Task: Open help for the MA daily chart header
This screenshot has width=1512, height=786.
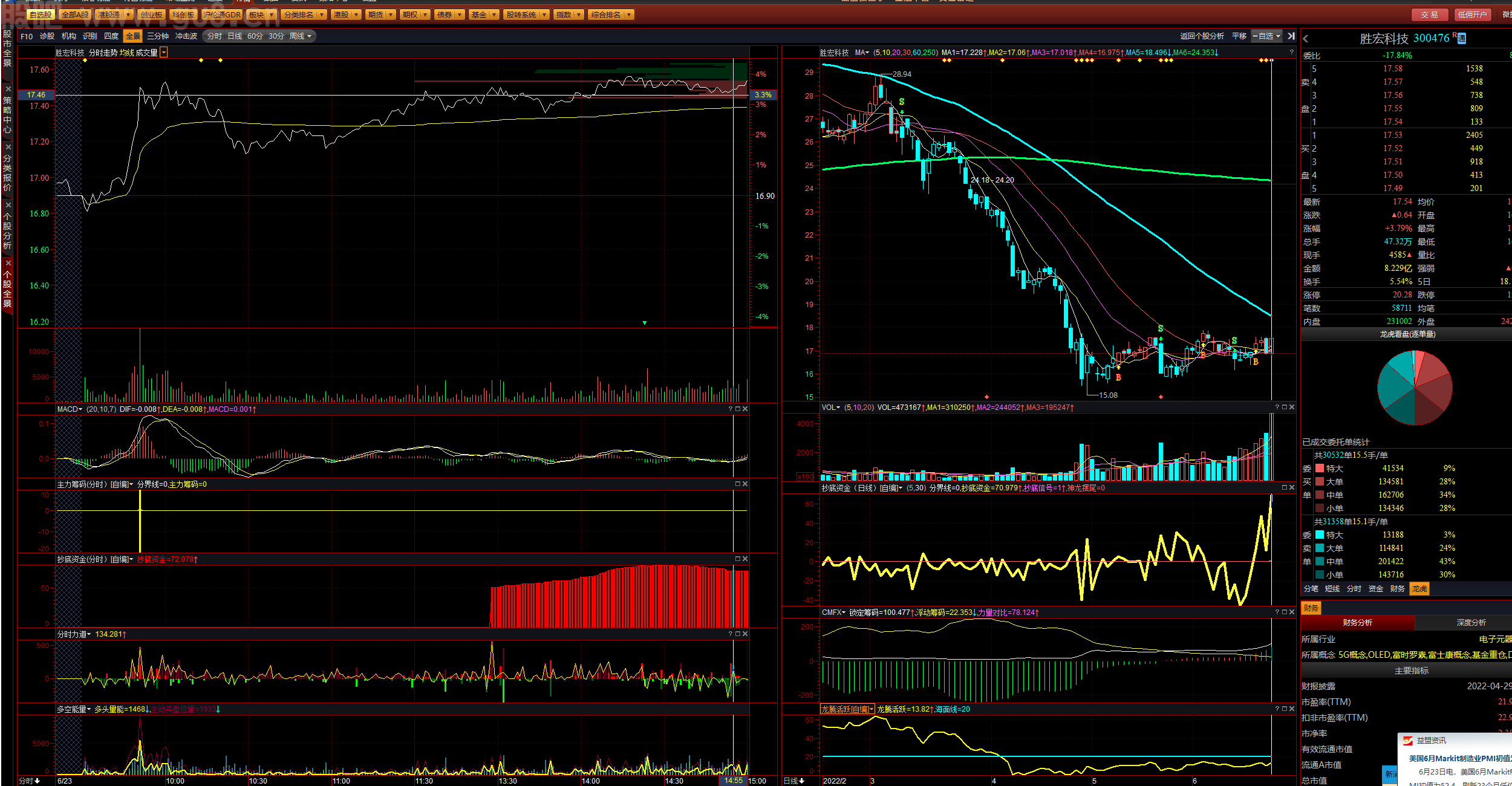Action: (x=1292, y=53)
